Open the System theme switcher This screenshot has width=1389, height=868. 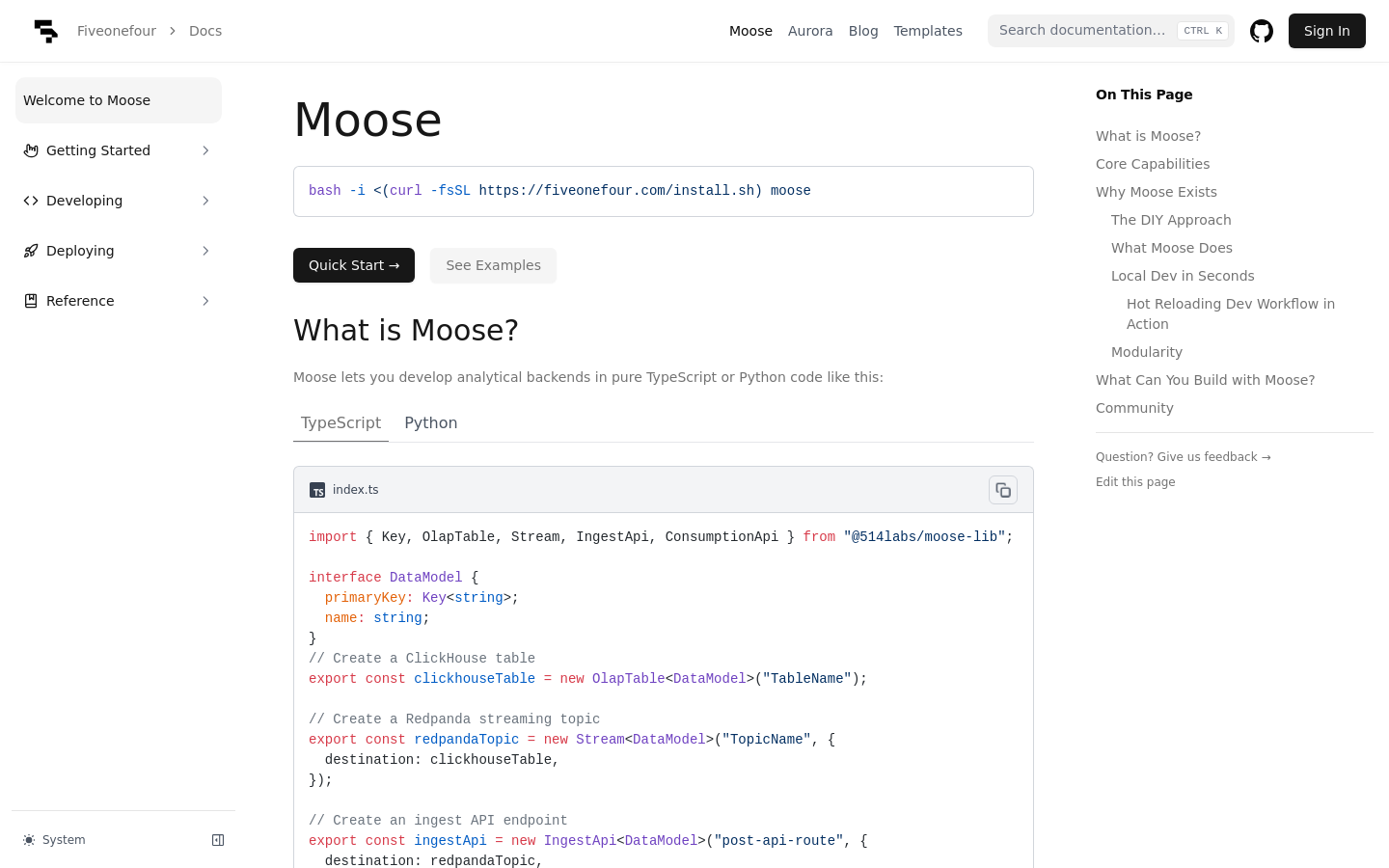[x=55, y=840]
